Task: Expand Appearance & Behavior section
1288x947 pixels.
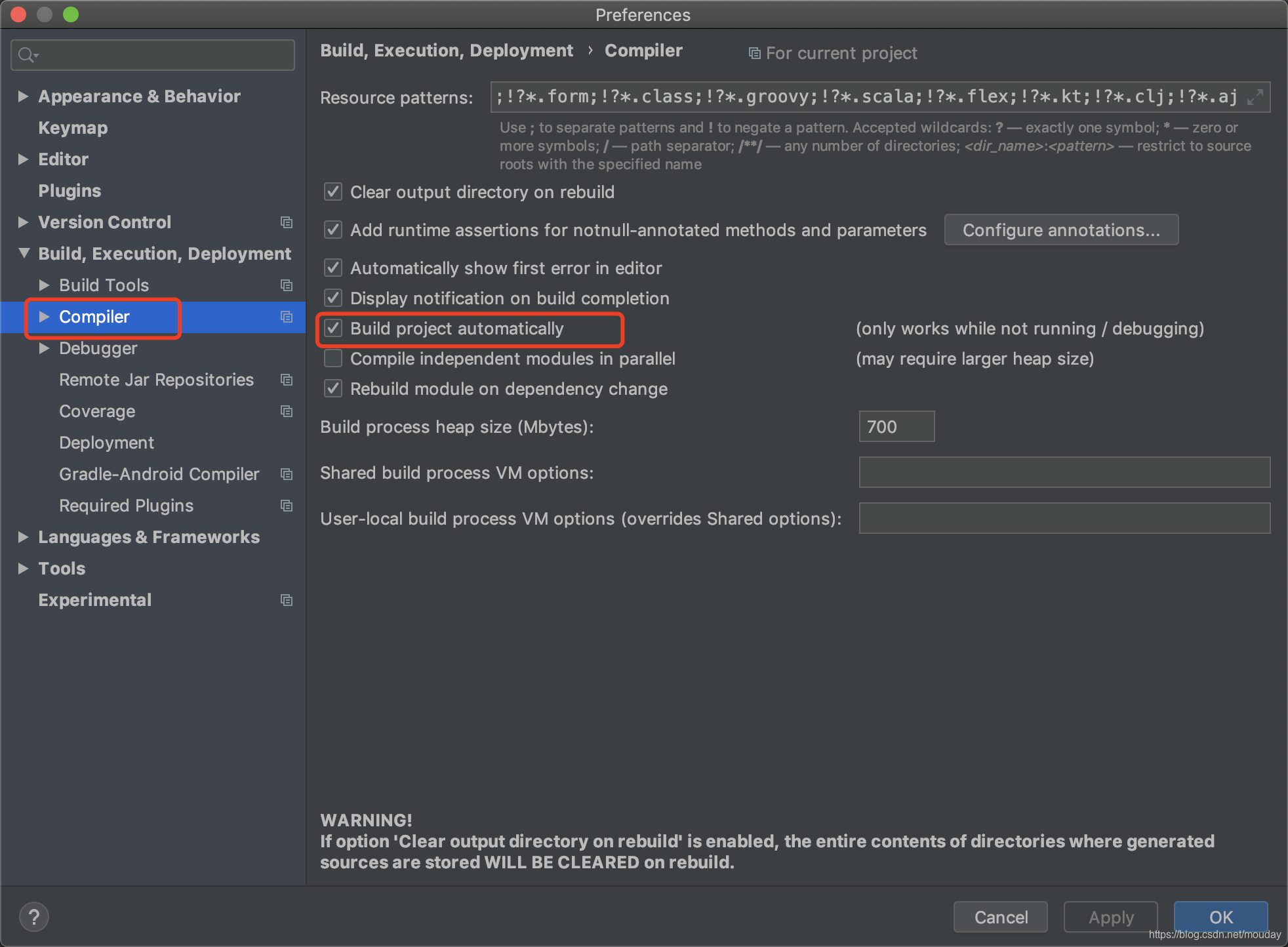Action: pyautogui.click(x=24, y=96)
